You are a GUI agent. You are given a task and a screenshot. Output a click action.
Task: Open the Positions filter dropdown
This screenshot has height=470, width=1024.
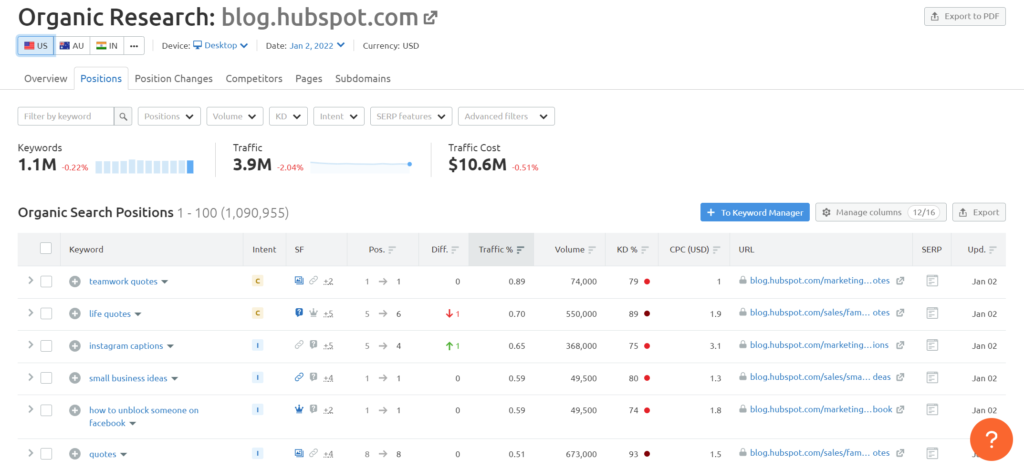169,116
